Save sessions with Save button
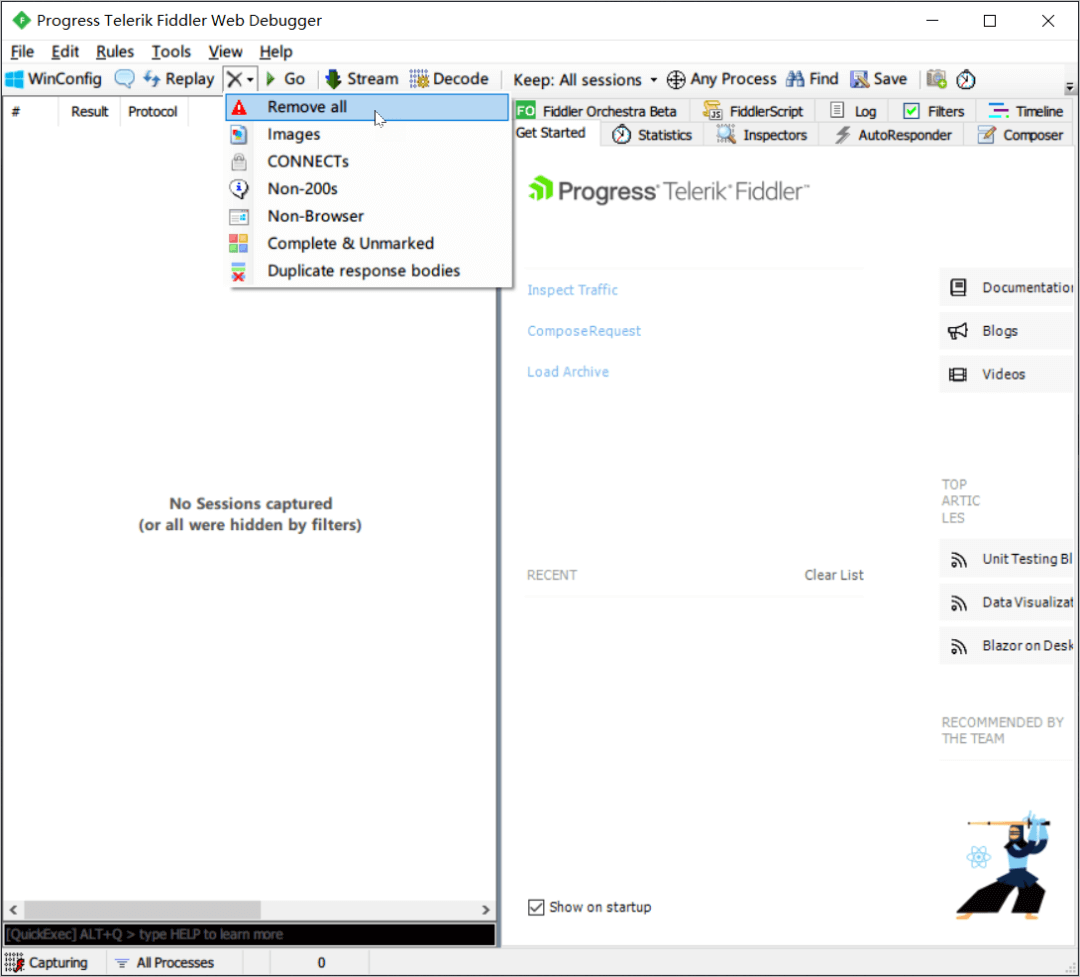Image resolution: width=1080 pixels, height=977 pixels. (x=878, y=79)
